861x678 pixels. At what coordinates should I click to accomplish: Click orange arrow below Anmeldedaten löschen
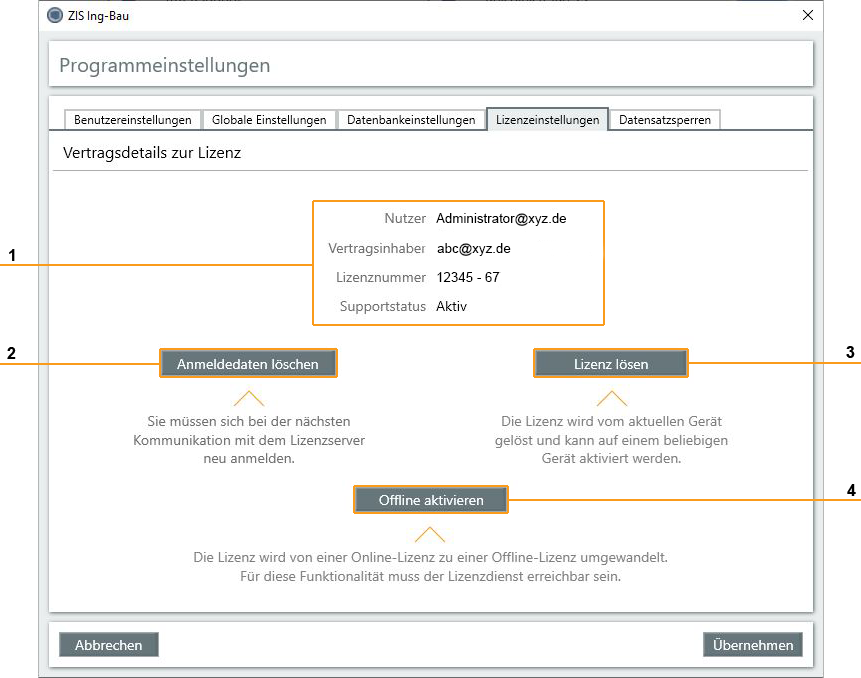pos(249,398)
